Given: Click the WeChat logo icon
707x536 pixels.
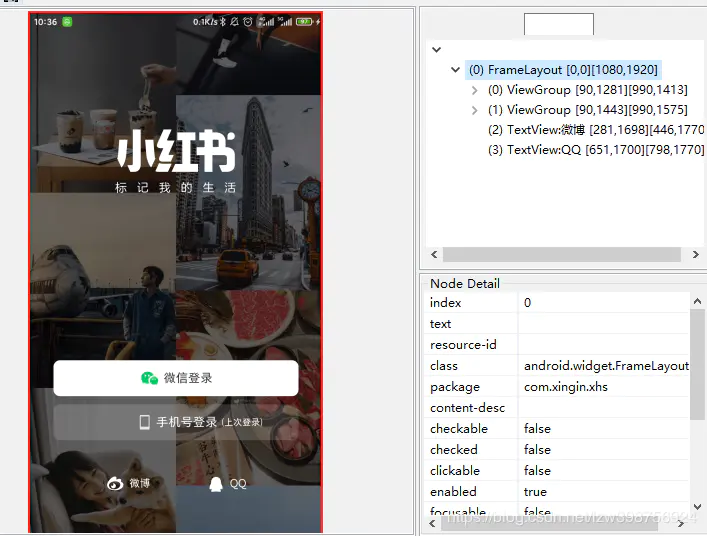Looking at the screenshot, I should (149, 378).
